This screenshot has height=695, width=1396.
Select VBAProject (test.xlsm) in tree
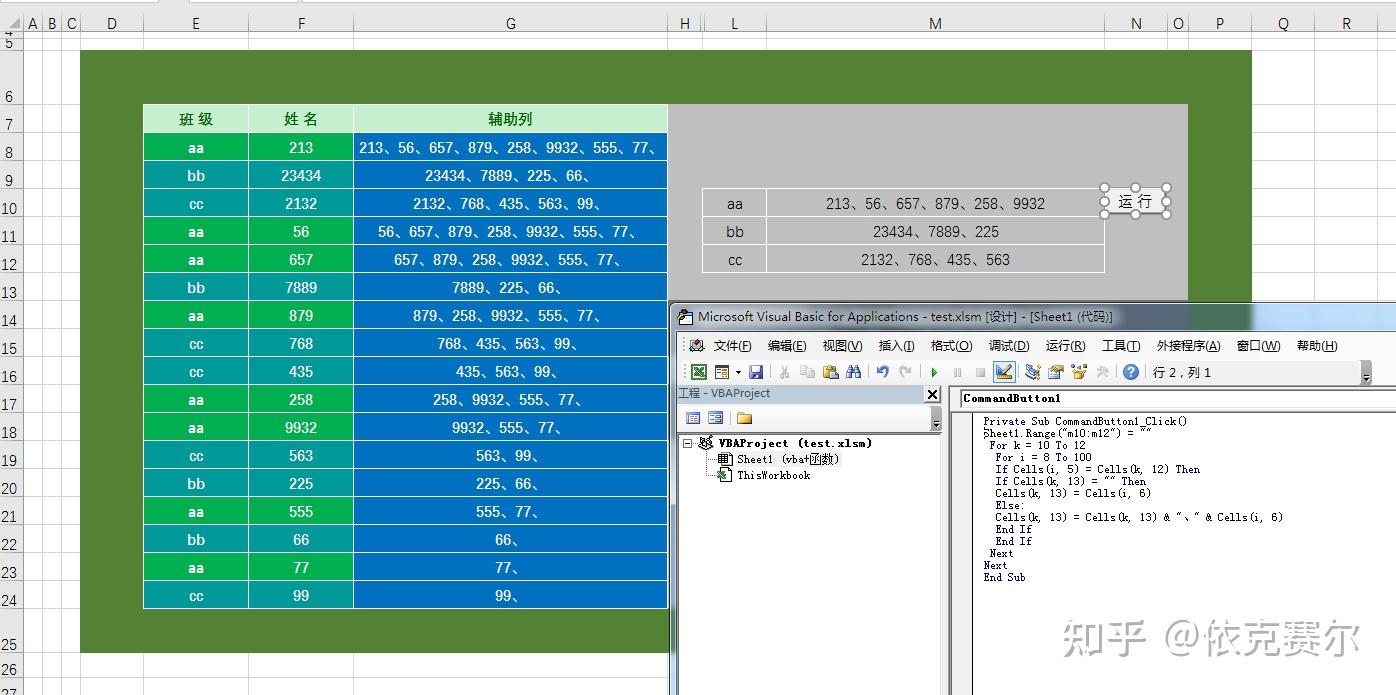[795, 443]
